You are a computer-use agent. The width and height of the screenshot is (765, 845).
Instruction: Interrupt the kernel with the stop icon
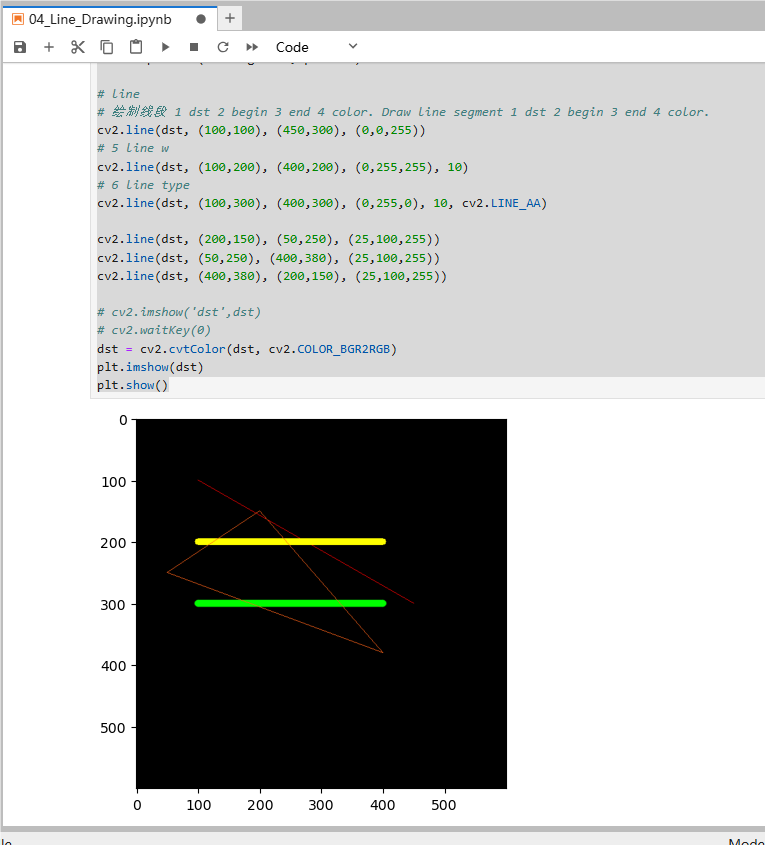click(194, 47)
